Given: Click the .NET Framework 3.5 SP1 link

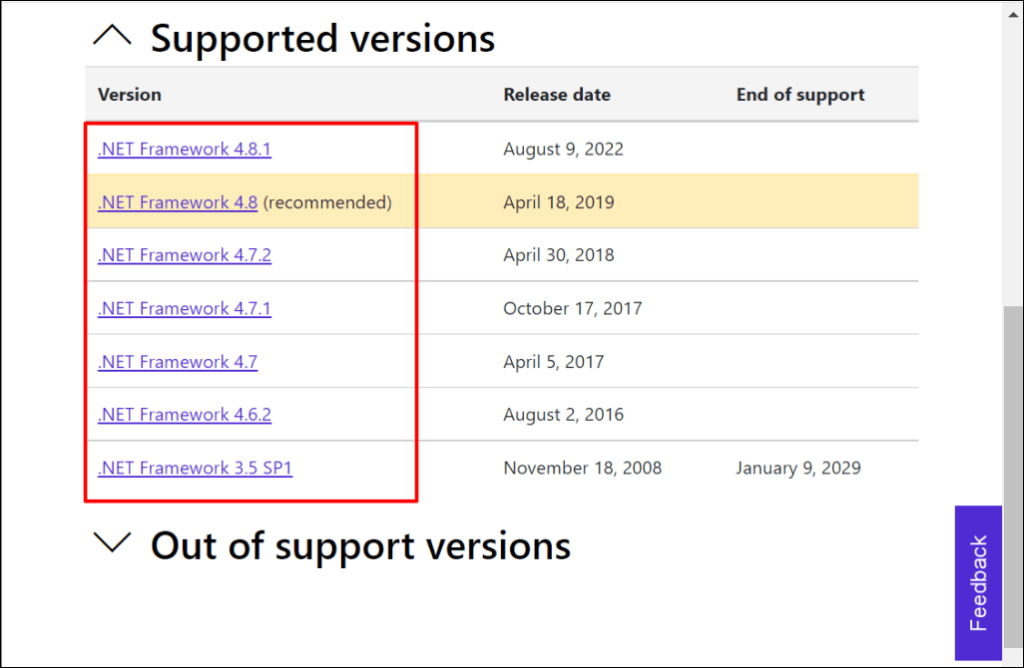Looking at the screenshot, I should [x=195, y=468].
